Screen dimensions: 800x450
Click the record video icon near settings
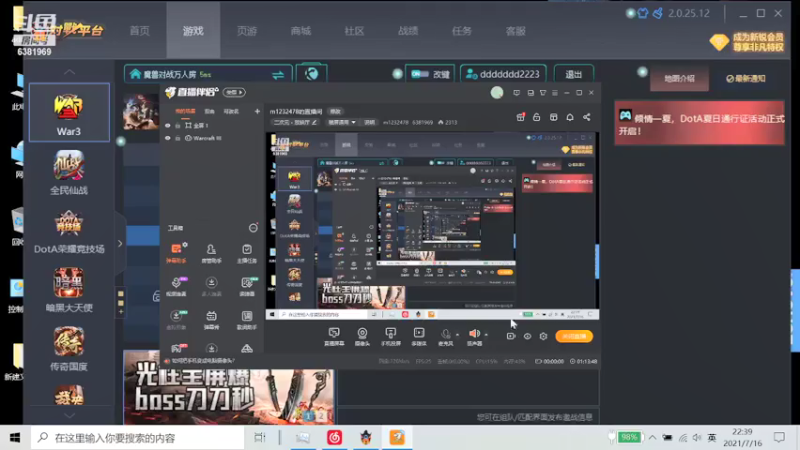click(x=511, y=336)
